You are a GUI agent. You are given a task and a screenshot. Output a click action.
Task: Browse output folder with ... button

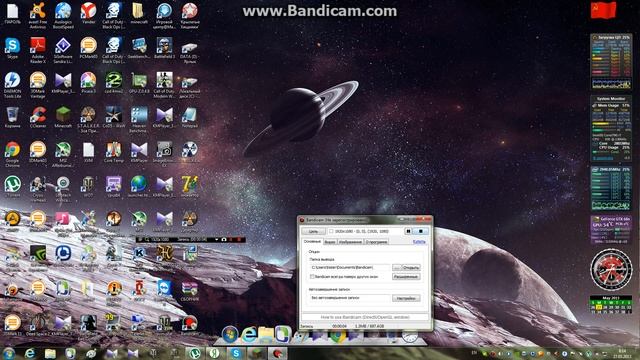pyautogui.click(x=396, y=267)
